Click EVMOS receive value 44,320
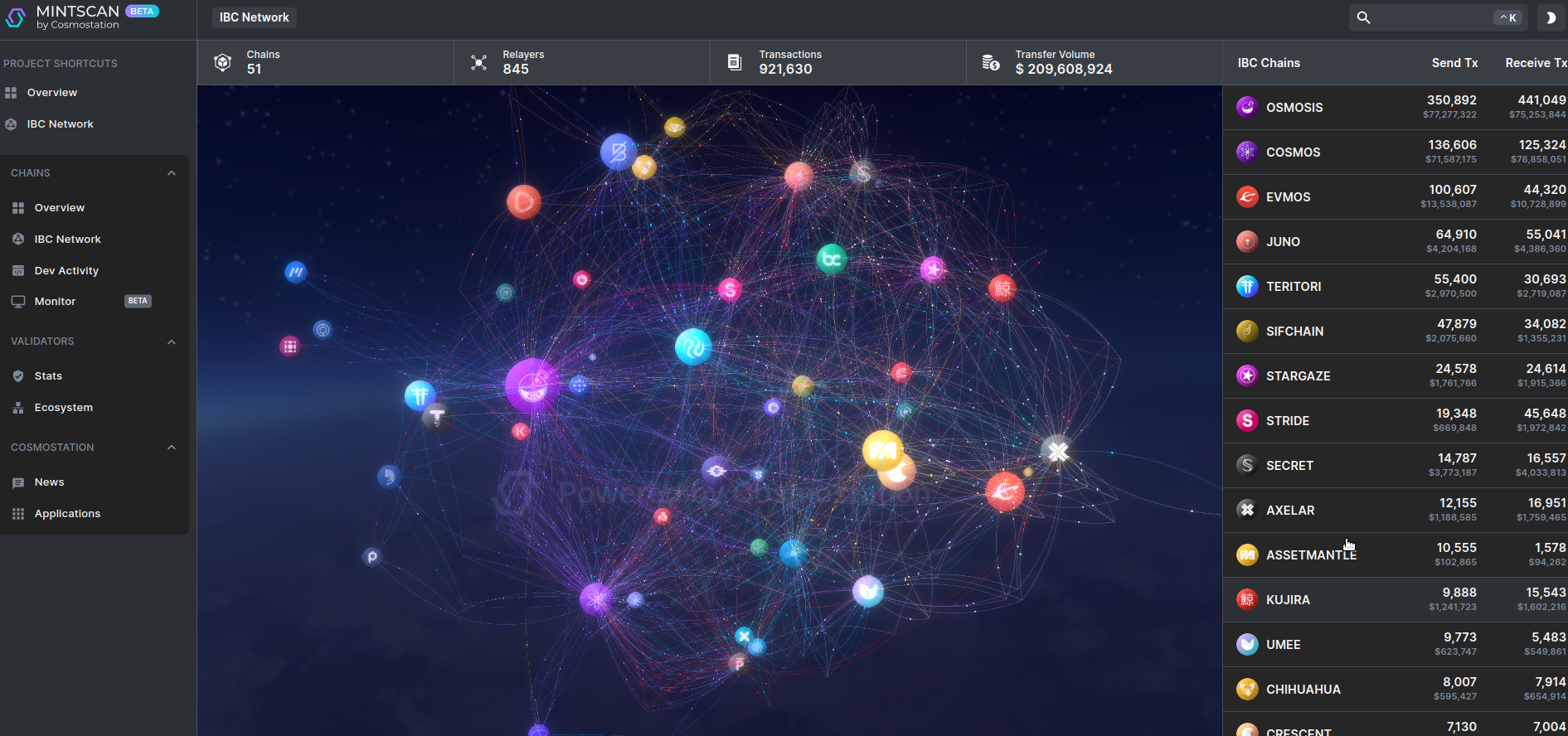Screen dimensions: 1568x736 pyautogui.click(x=1545, y=190)
